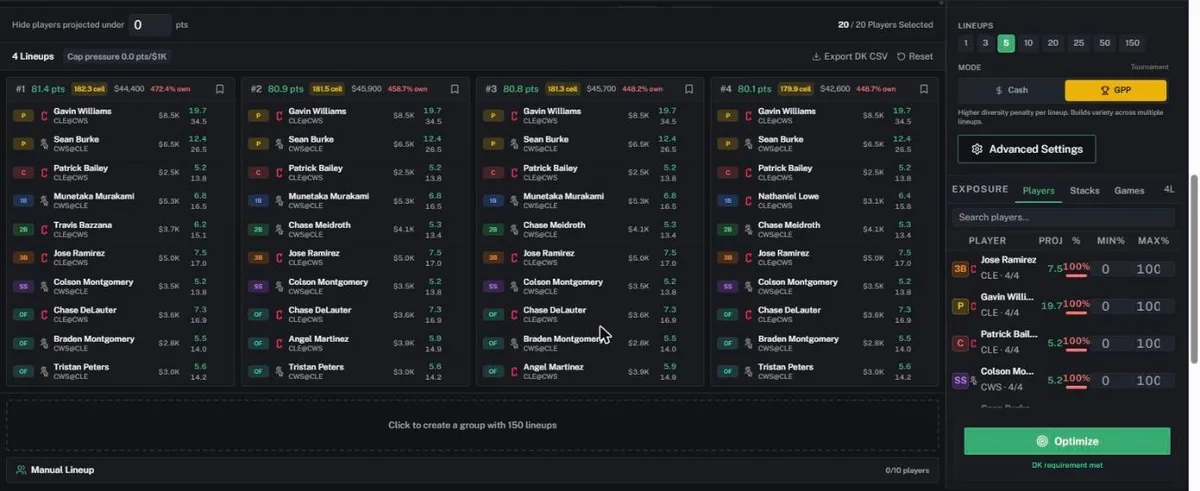
Task: Click Export DK CSV
Action: (x=849, y=57)
